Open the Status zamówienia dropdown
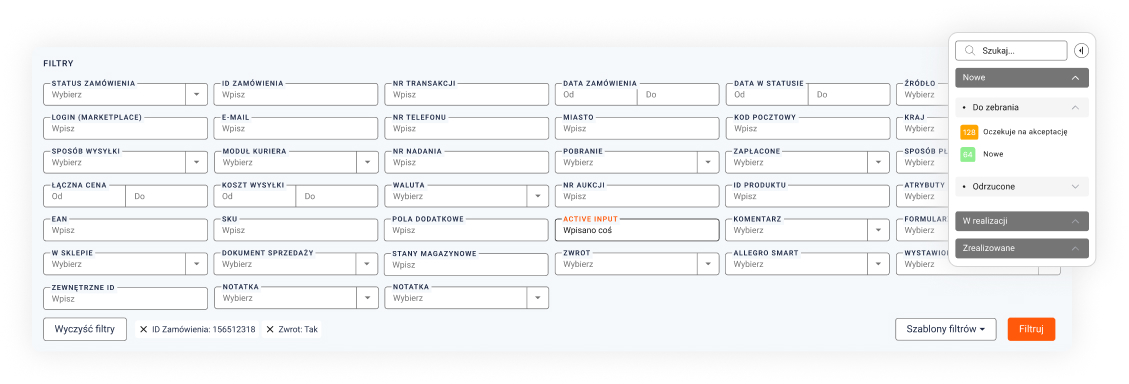 [125, 94]
